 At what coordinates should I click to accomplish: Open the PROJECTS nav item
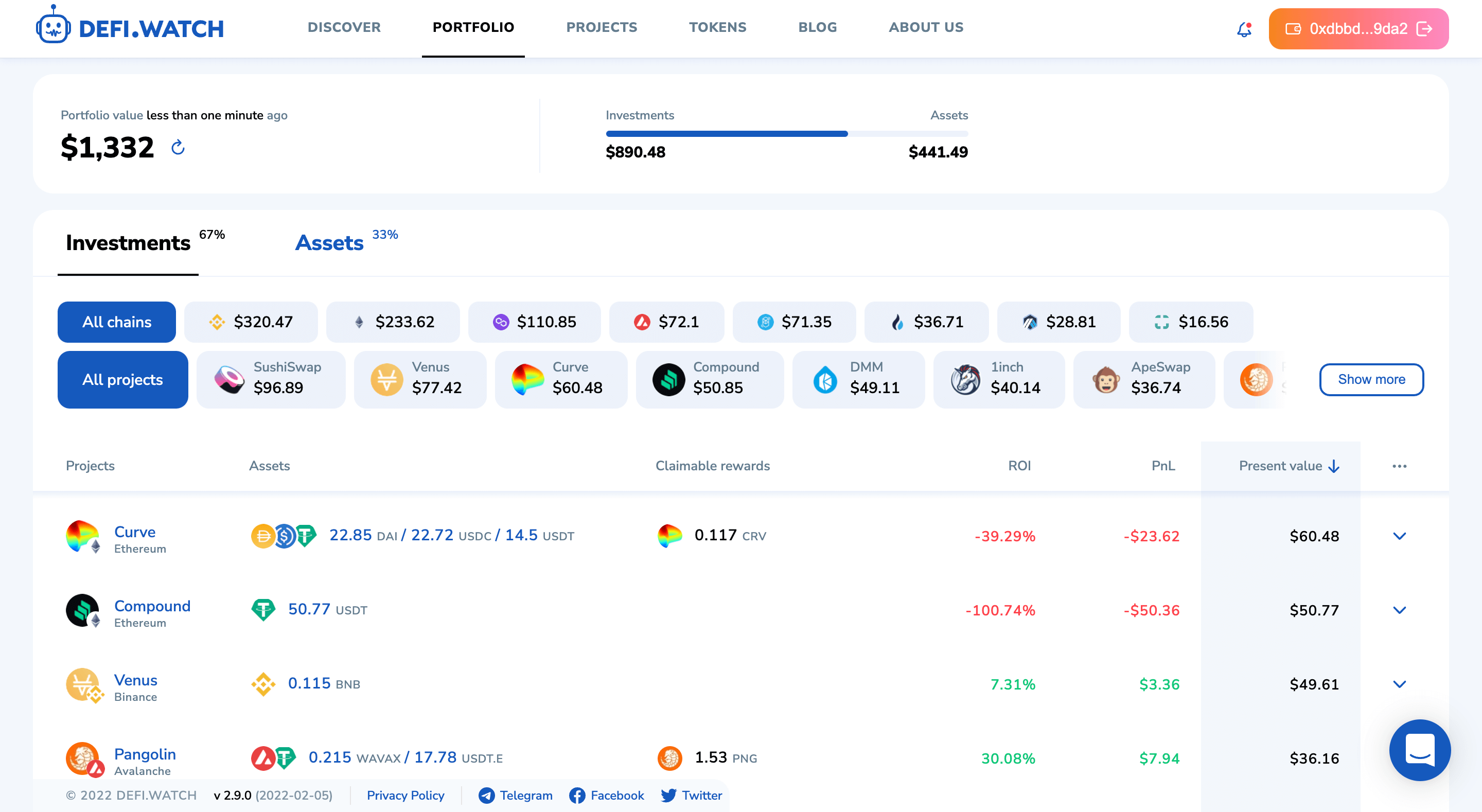[x=602, y=27]
